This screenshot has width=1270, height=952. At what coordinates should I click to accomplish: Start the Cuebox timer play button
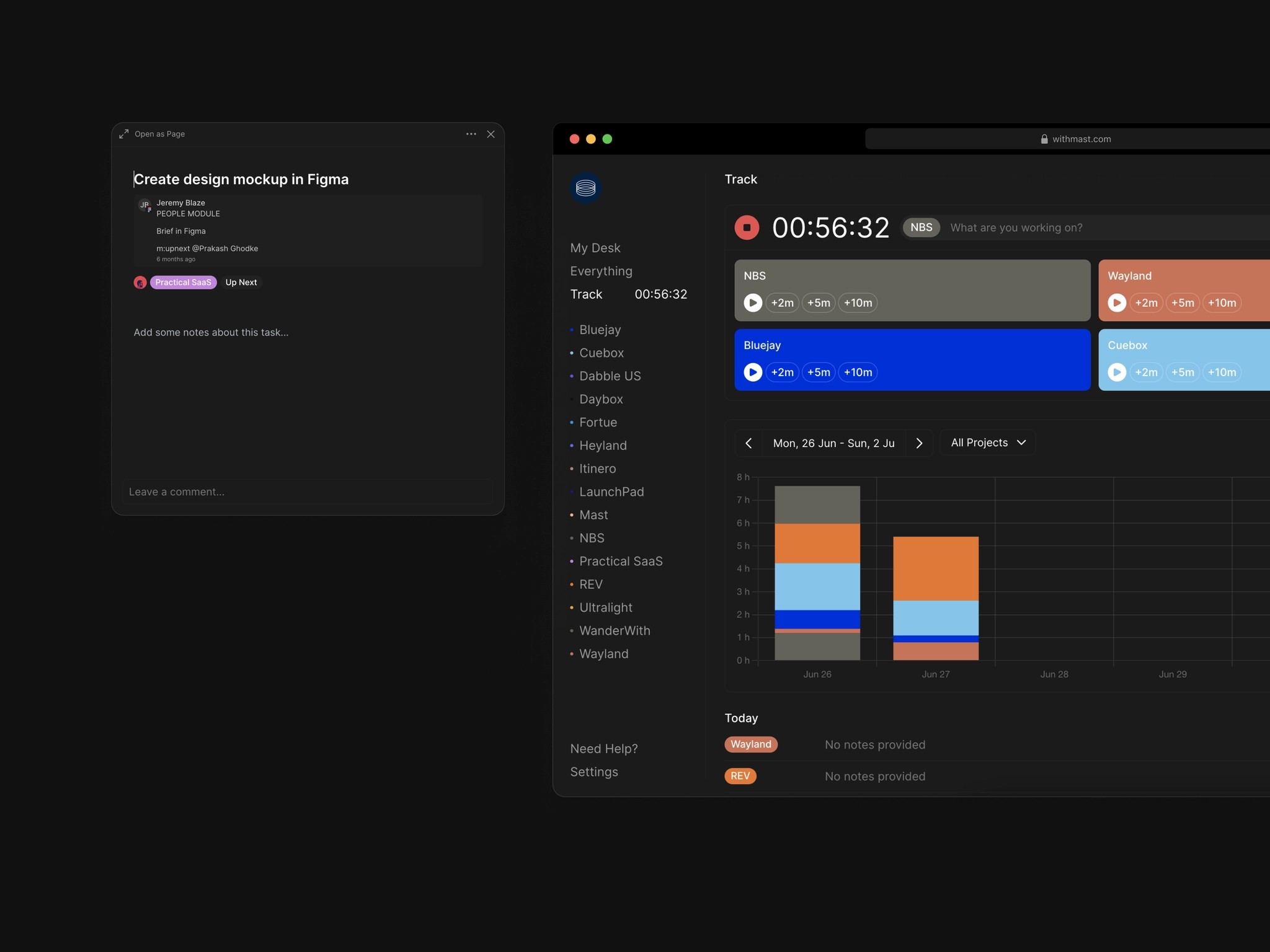(x=1117, y=372)
